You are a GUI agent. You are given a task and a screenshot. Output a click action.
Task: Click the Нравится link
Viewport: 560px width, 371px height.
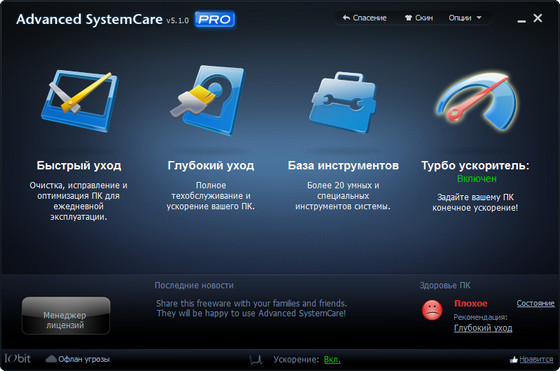[536, 359]
